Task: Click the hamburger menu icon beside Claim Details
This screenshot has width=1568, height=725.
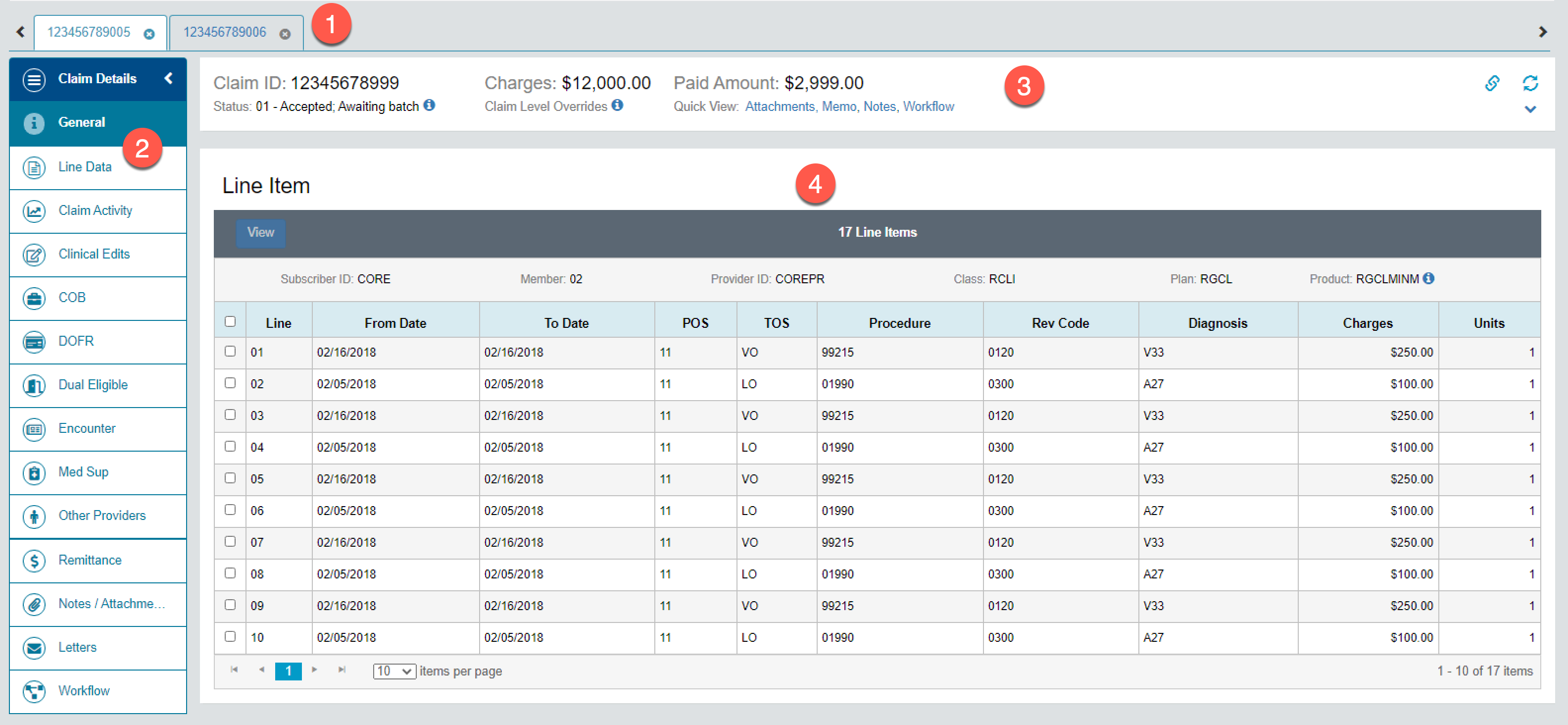Action: [34, 79]
